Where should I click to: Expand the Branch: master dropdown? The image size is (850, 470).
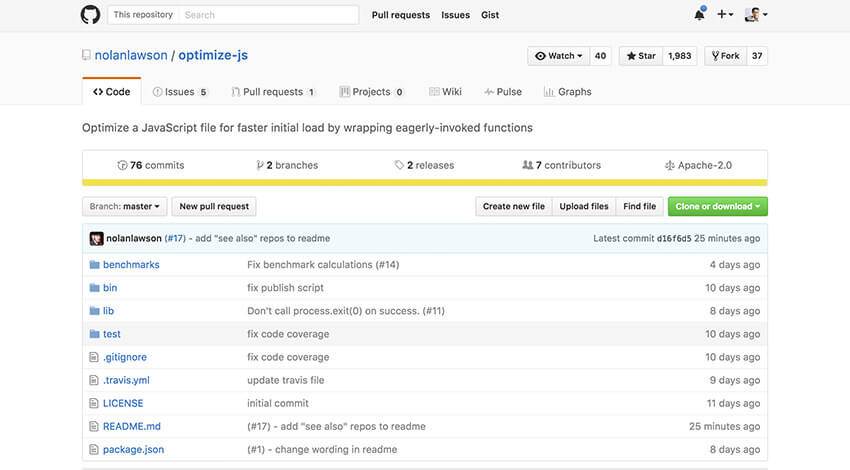pyautogui.click(x=125, y=207)
